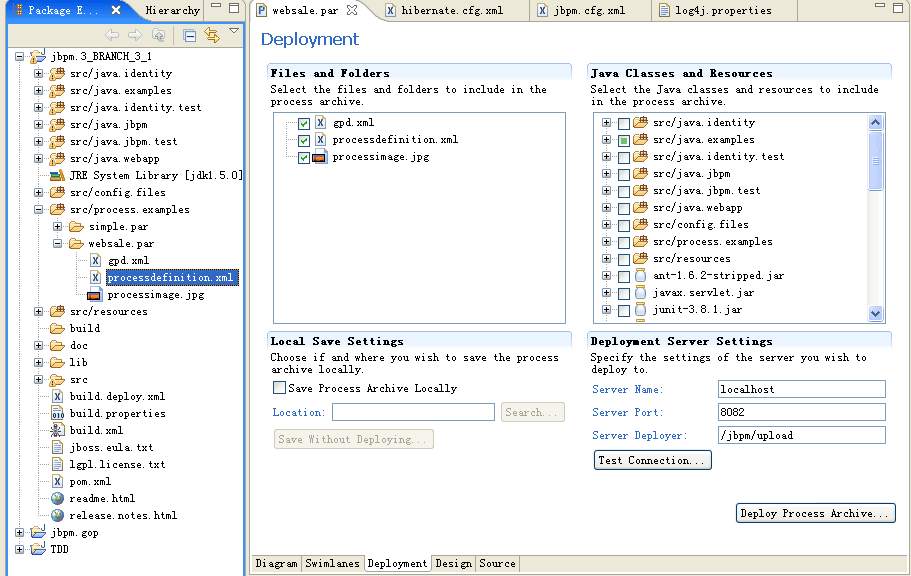The height and width of the screenshot is (576, 911).
Task: Click the readme.html globe icon
Action: pyautogui.click(x=57, y=498)
